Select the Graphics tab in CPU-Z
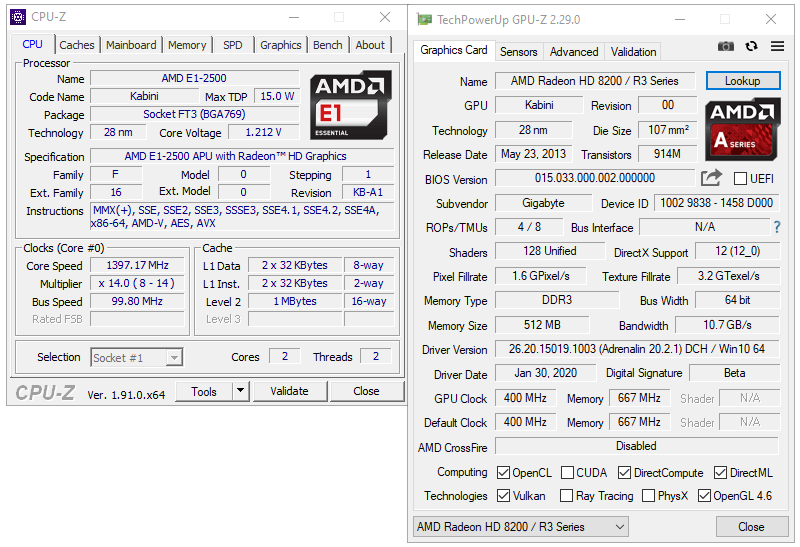The width and height of the screenshot is (800, 547). 281,45
